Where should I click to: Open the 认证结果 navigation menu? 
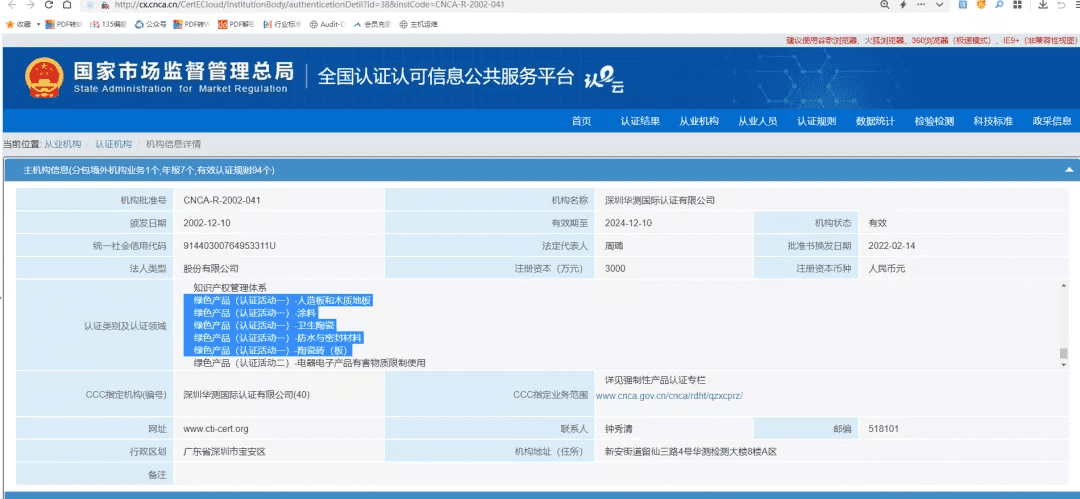640,121
